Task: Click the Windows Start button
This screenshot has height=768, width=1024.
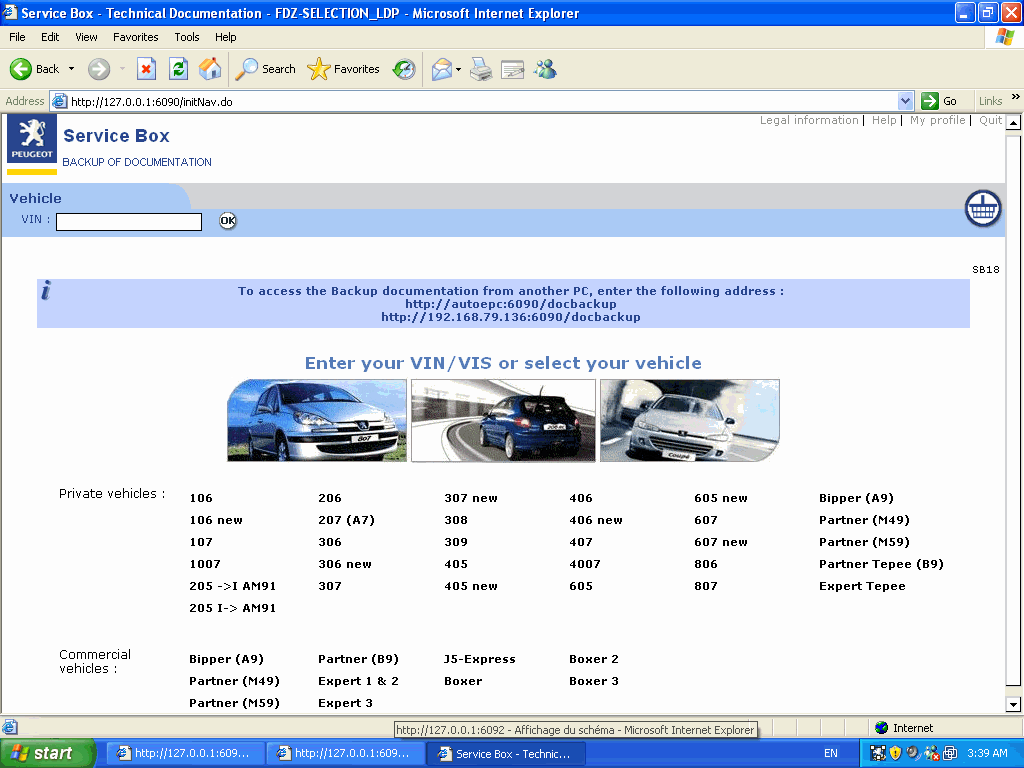Action: point(47,753)
